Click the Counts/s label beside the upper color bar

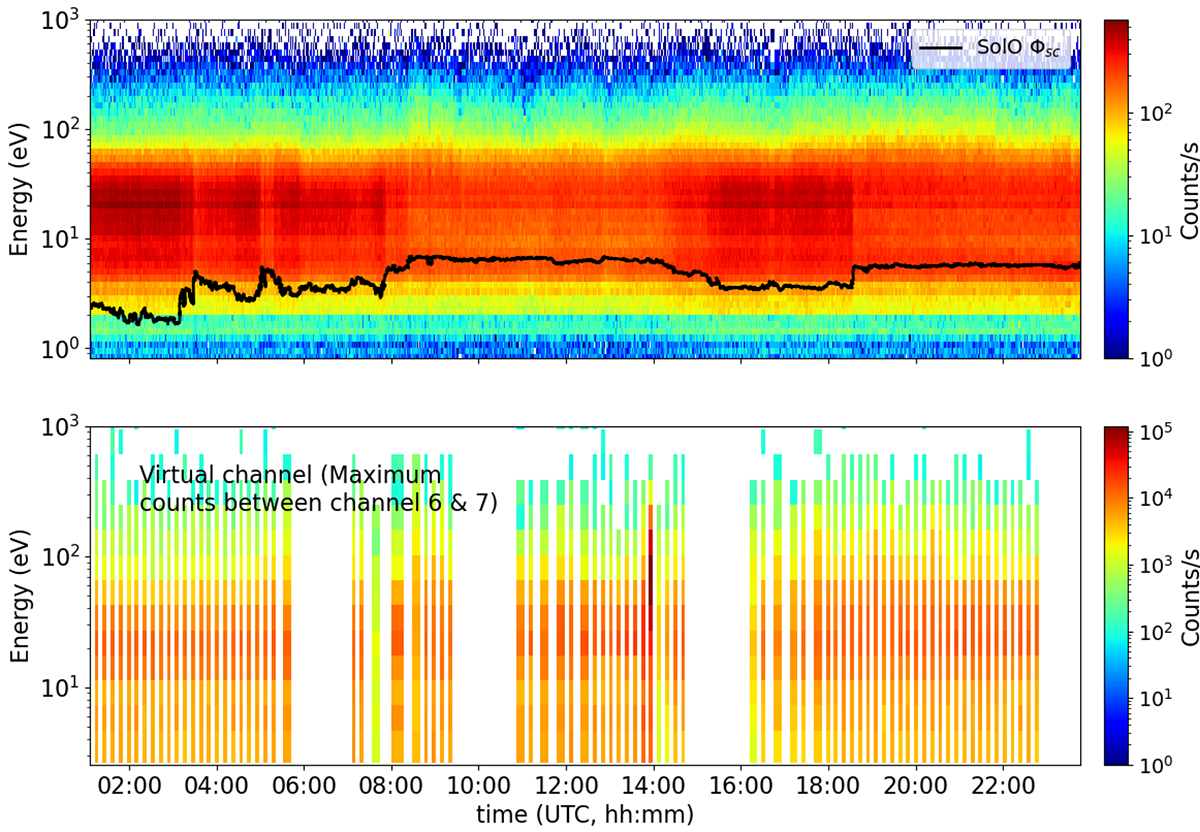click(1189, 188)
